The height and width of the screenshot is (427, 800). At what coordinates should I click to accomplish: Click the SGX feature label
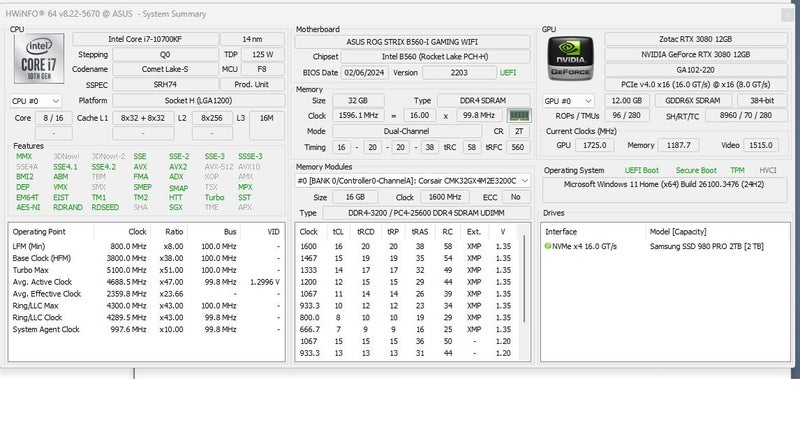(176, 207)
